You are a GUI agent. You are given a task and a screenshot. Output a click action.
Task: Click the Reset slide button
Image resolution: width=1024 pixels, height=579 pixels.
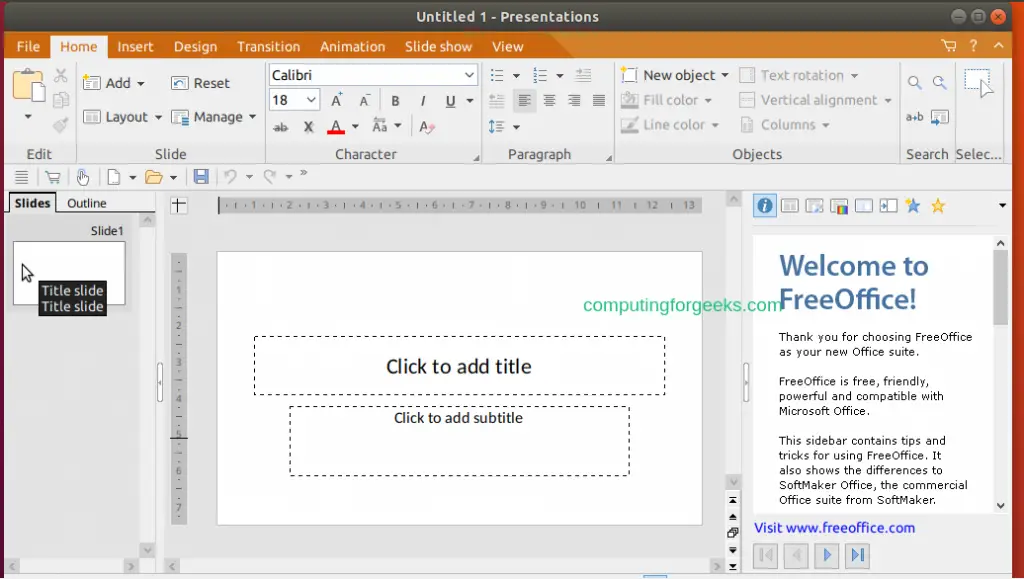coord(200,83)
